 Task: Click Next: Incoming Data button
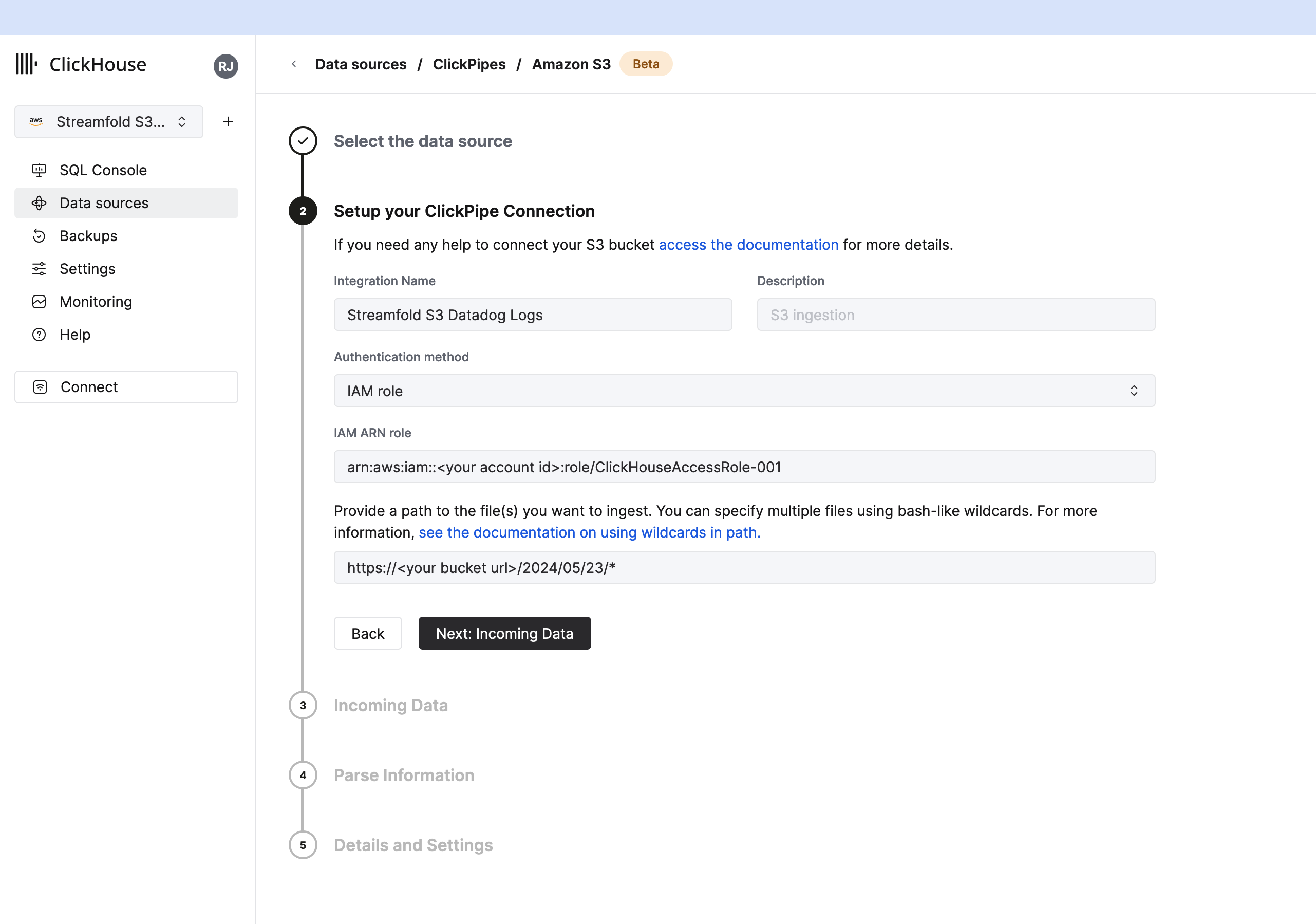504,633
